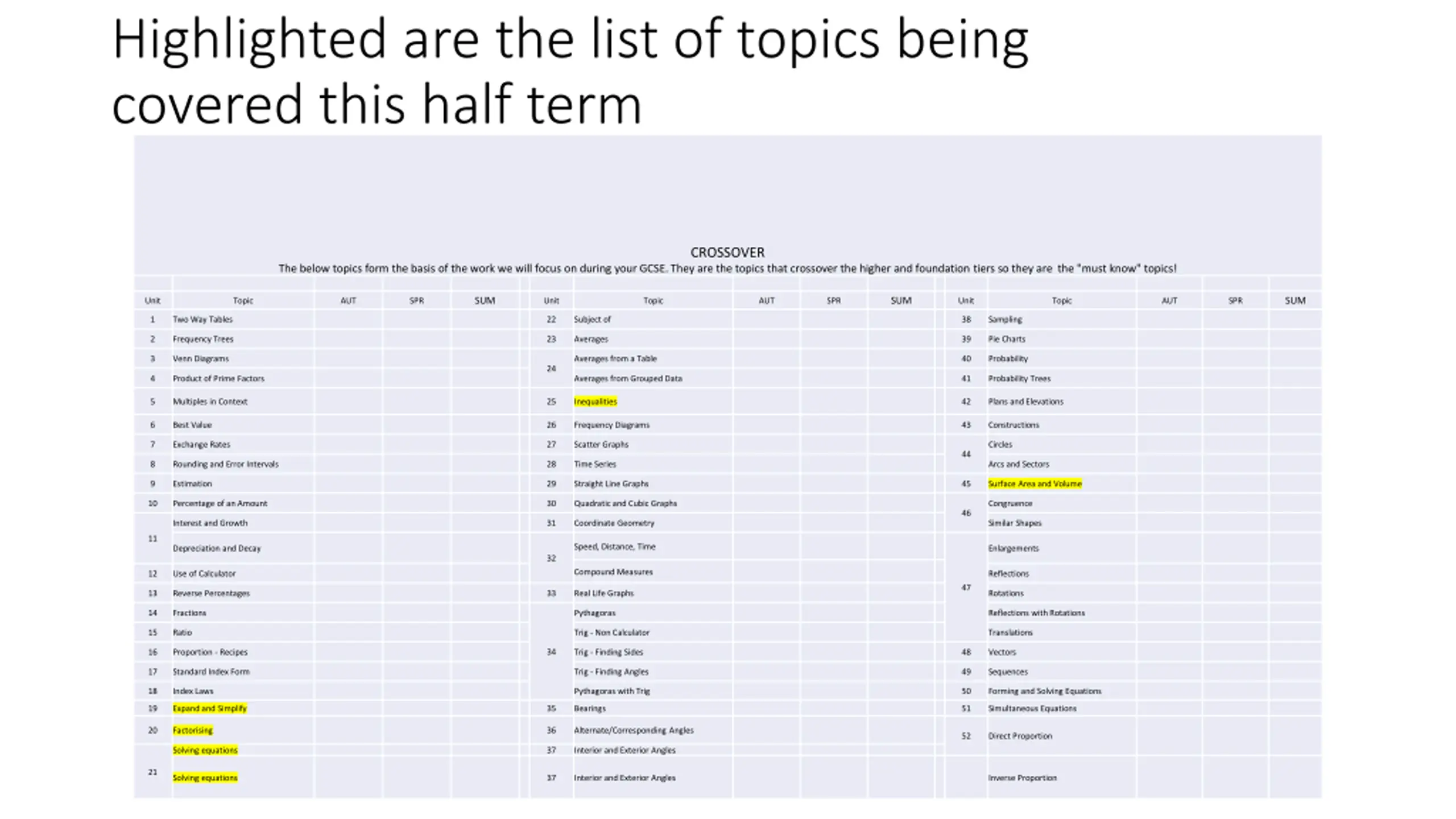The image size is (1456, 819).
Task: Click the Simultaneous Equations topic
Action: (1032, 708)
